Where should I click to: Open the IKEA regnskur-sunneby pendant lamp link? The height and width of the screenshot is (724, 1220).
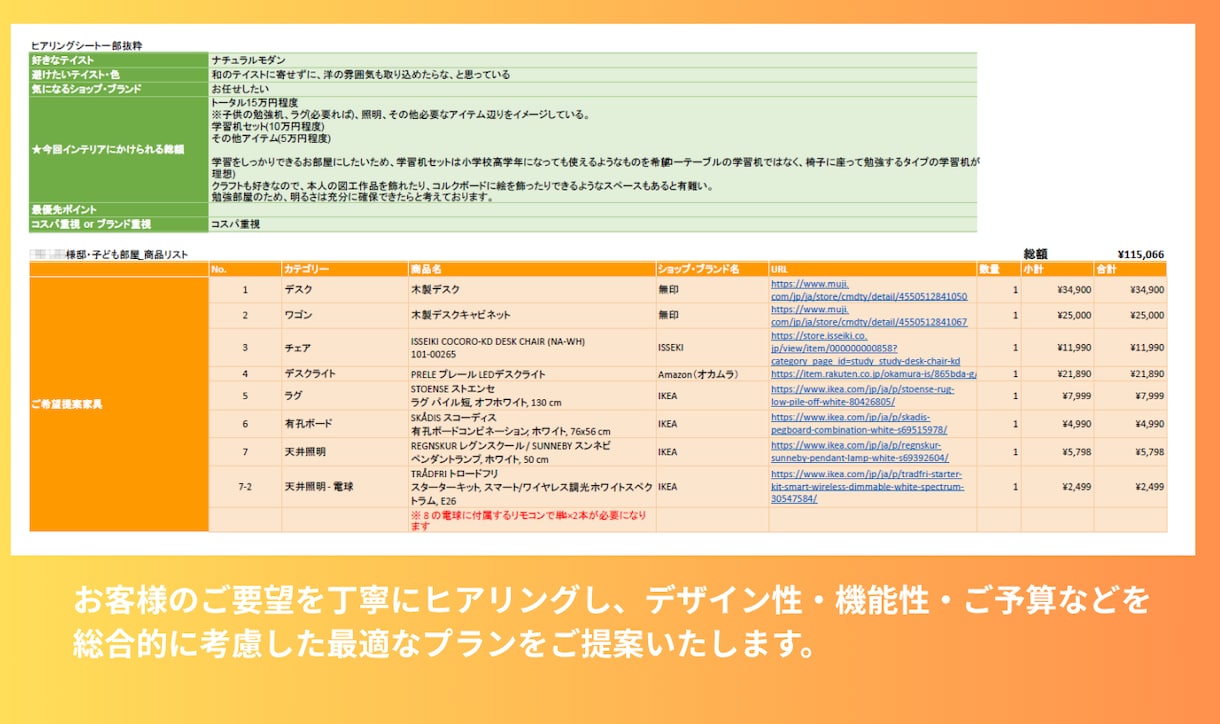[859, 451]
